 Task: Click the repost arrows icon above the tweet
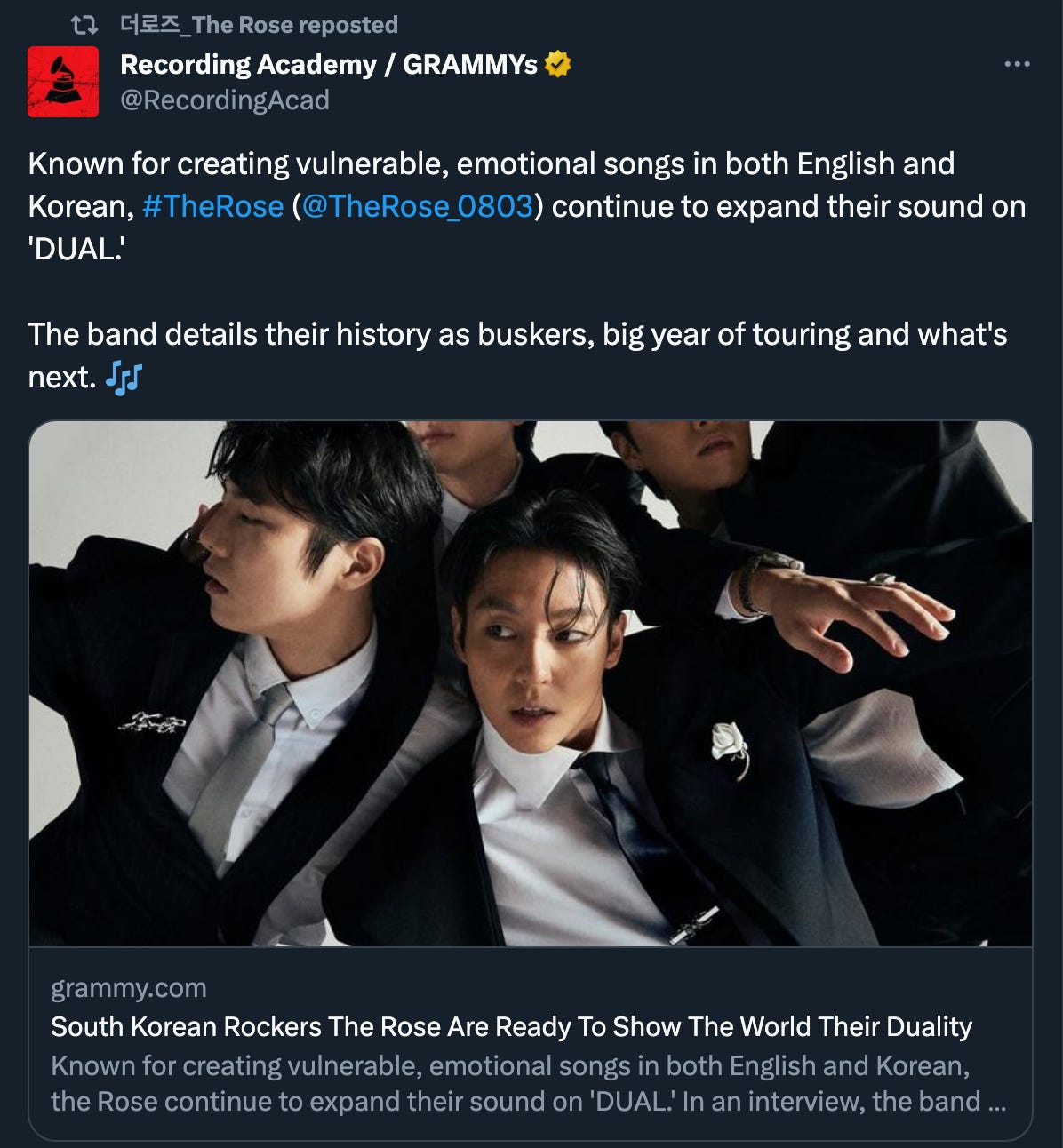click(x=84, y=25)
